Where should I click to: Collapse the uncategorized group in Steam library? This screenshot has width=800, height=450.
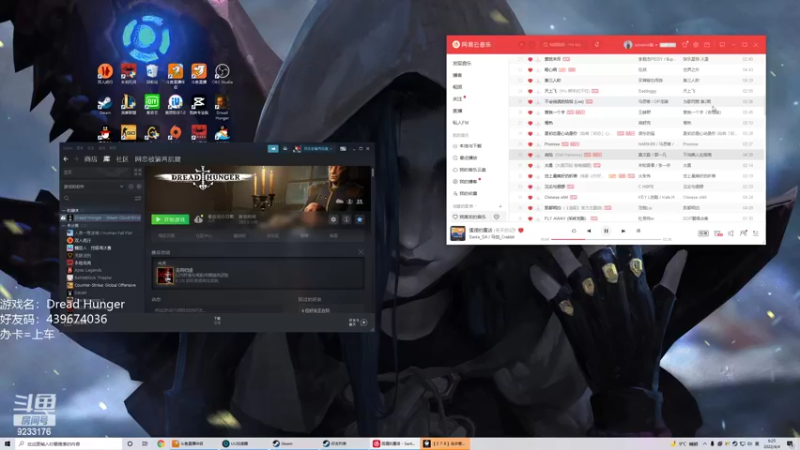coord(64,226)
